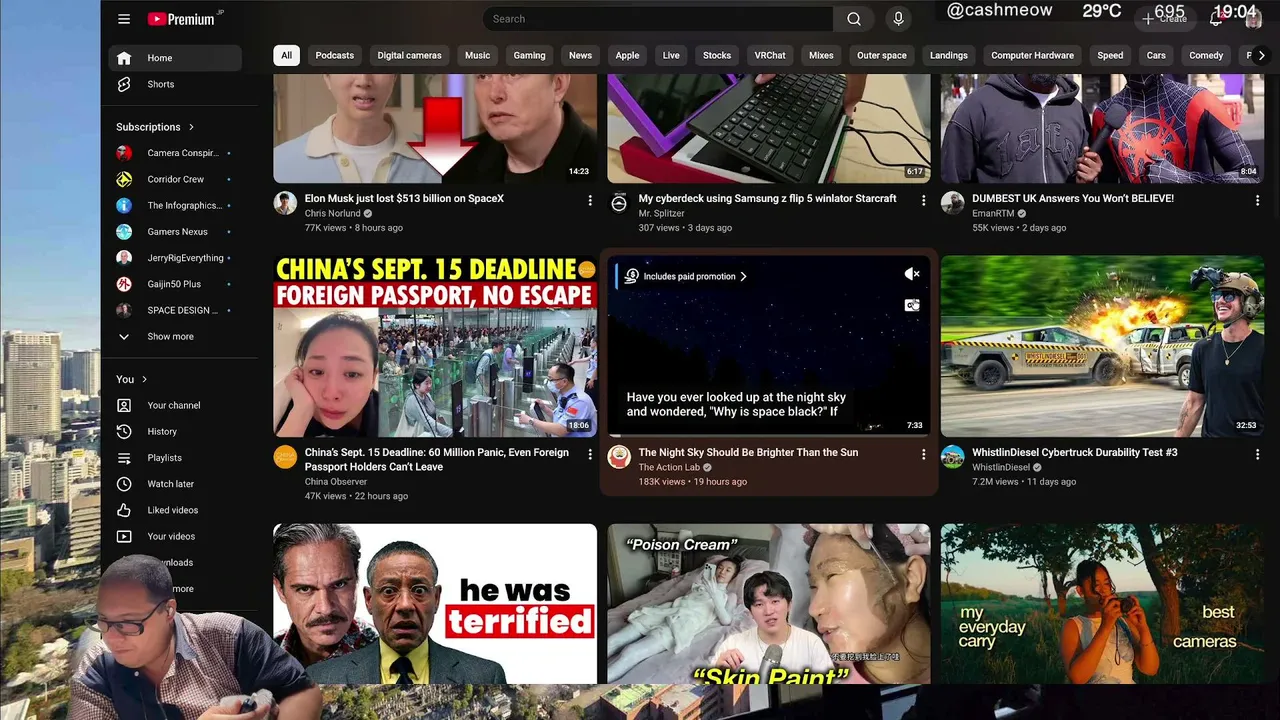Open Your videos in the sidebar
This screenshot has width=1280, height=720.
(175, 536)
